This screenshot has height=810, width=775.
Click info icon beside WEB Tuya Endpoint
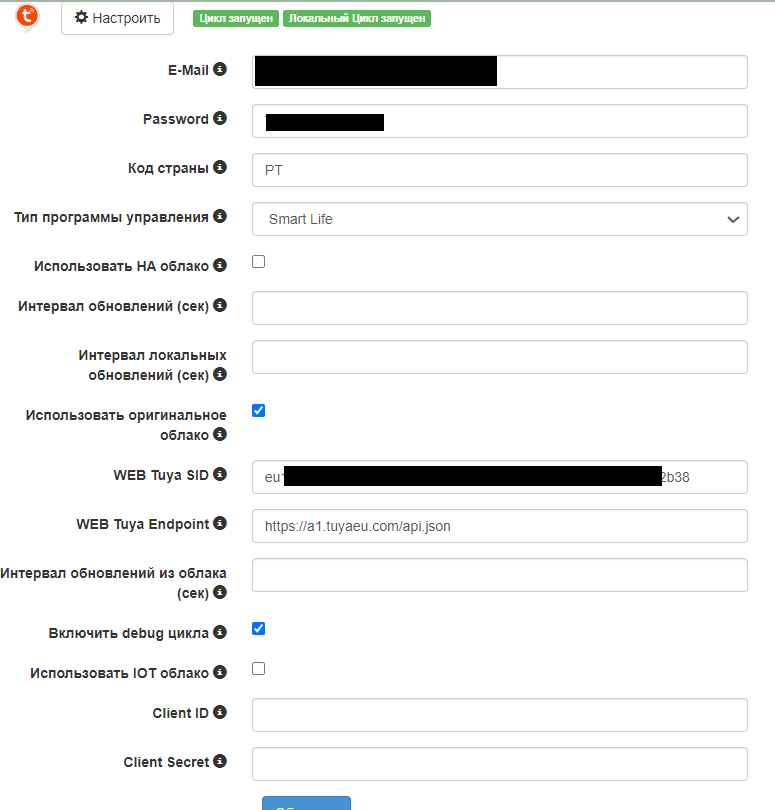coord(220,523)
